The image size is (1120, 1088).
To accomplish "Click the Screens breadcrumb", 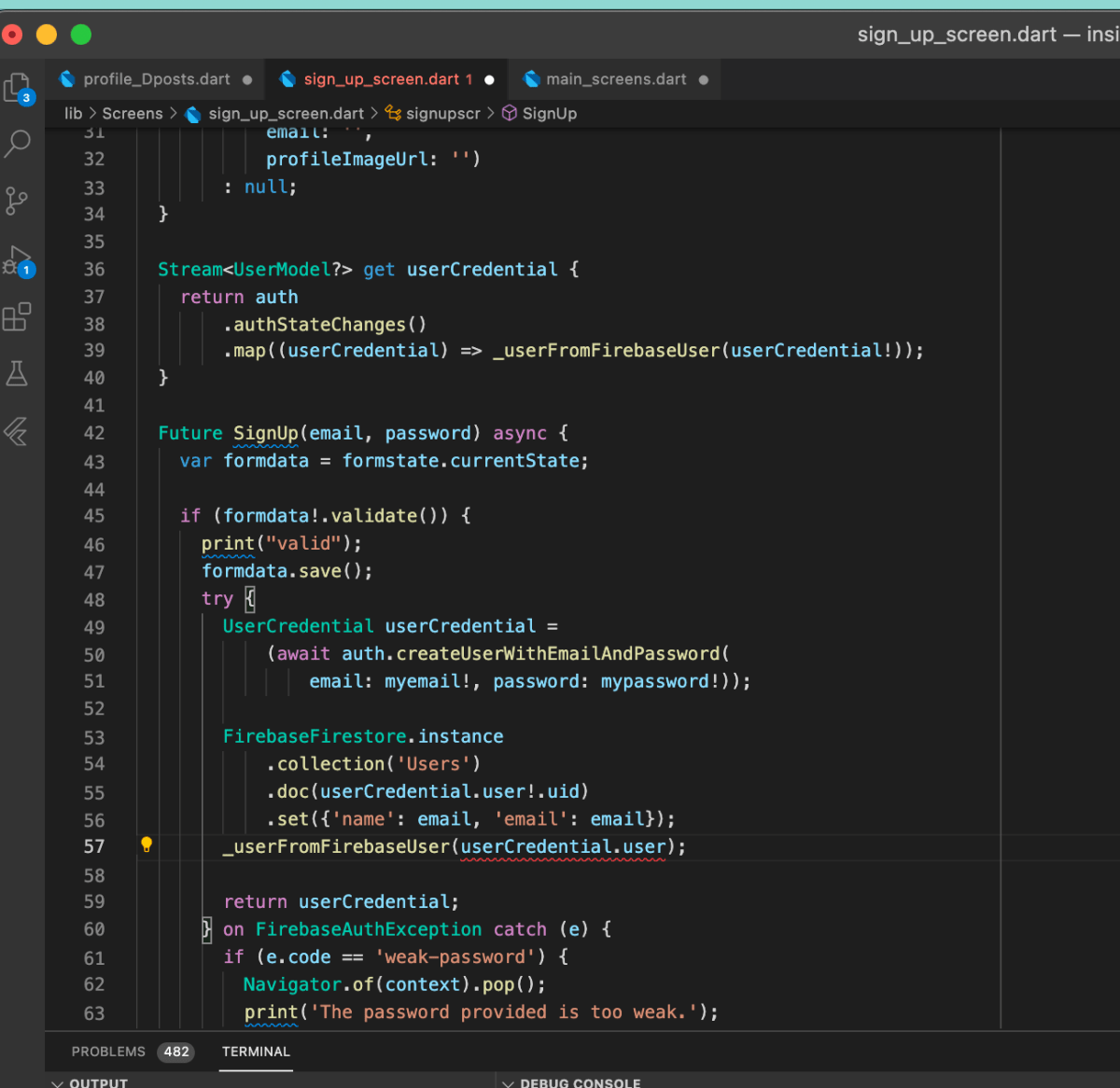I will click(x=133, y=113).
